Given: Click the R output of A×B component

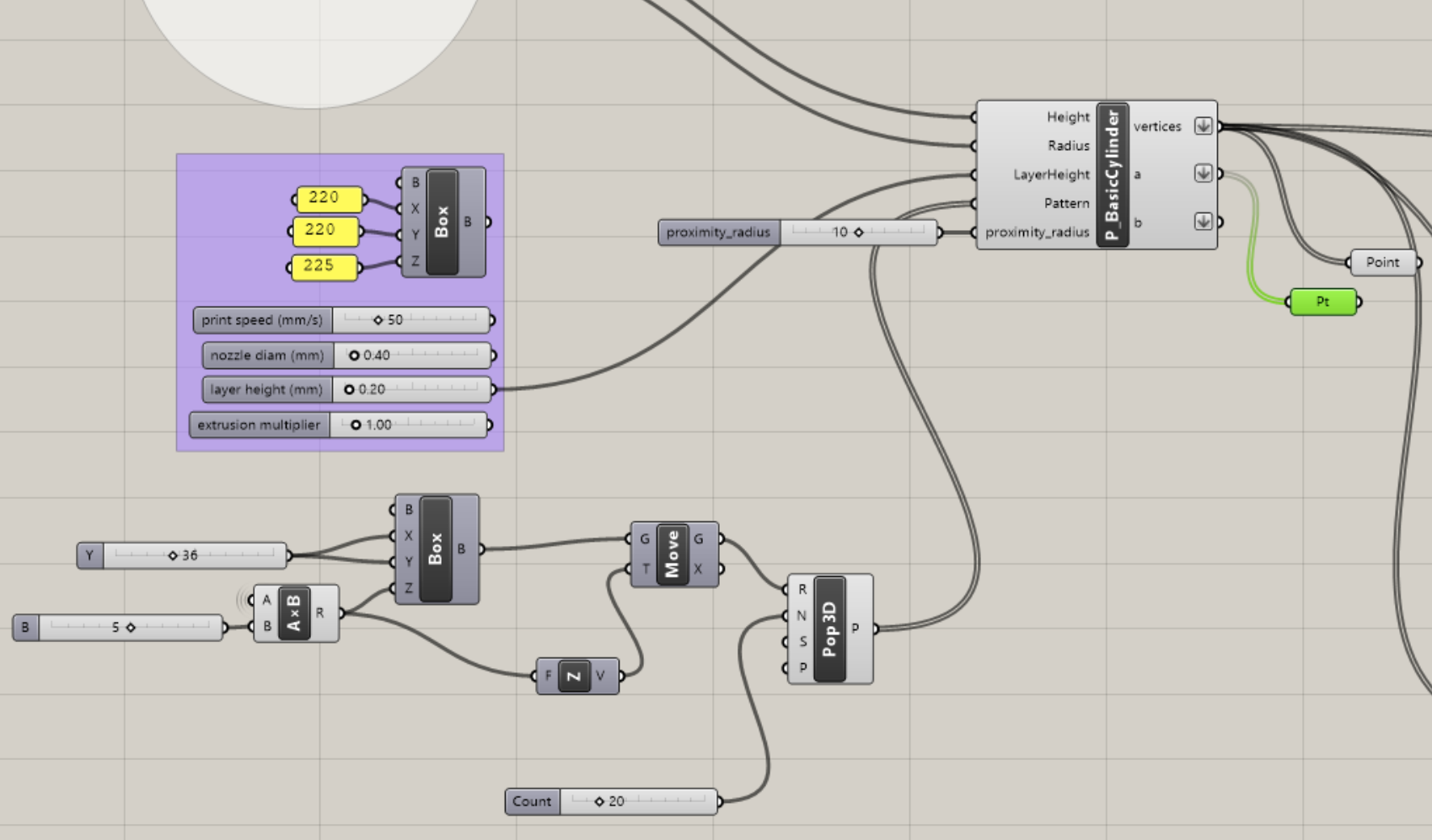Looking at the screenshot, I should [319, 613].
